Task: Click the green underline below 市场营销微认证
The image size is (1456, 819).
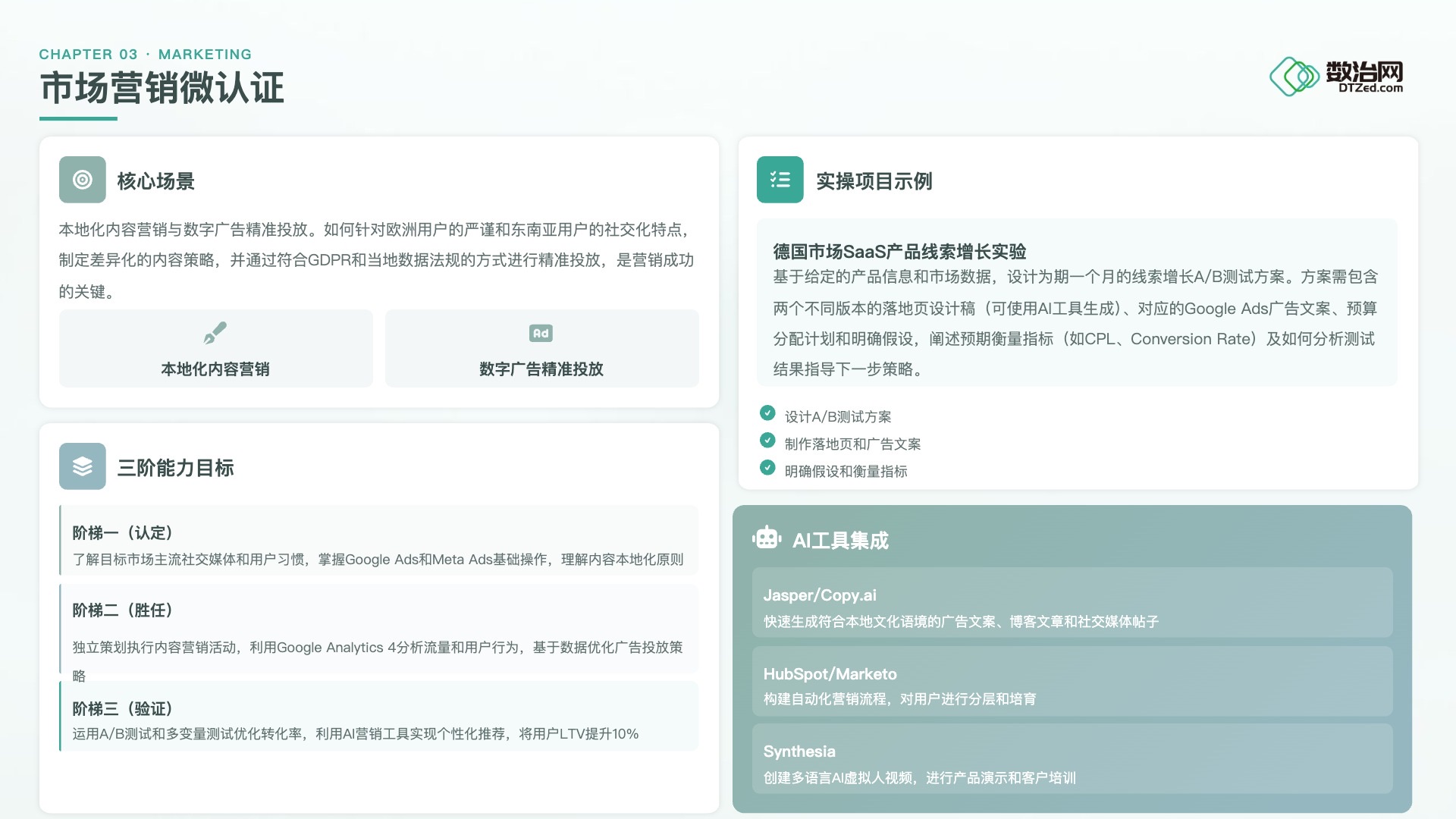Action: [78, 118]
